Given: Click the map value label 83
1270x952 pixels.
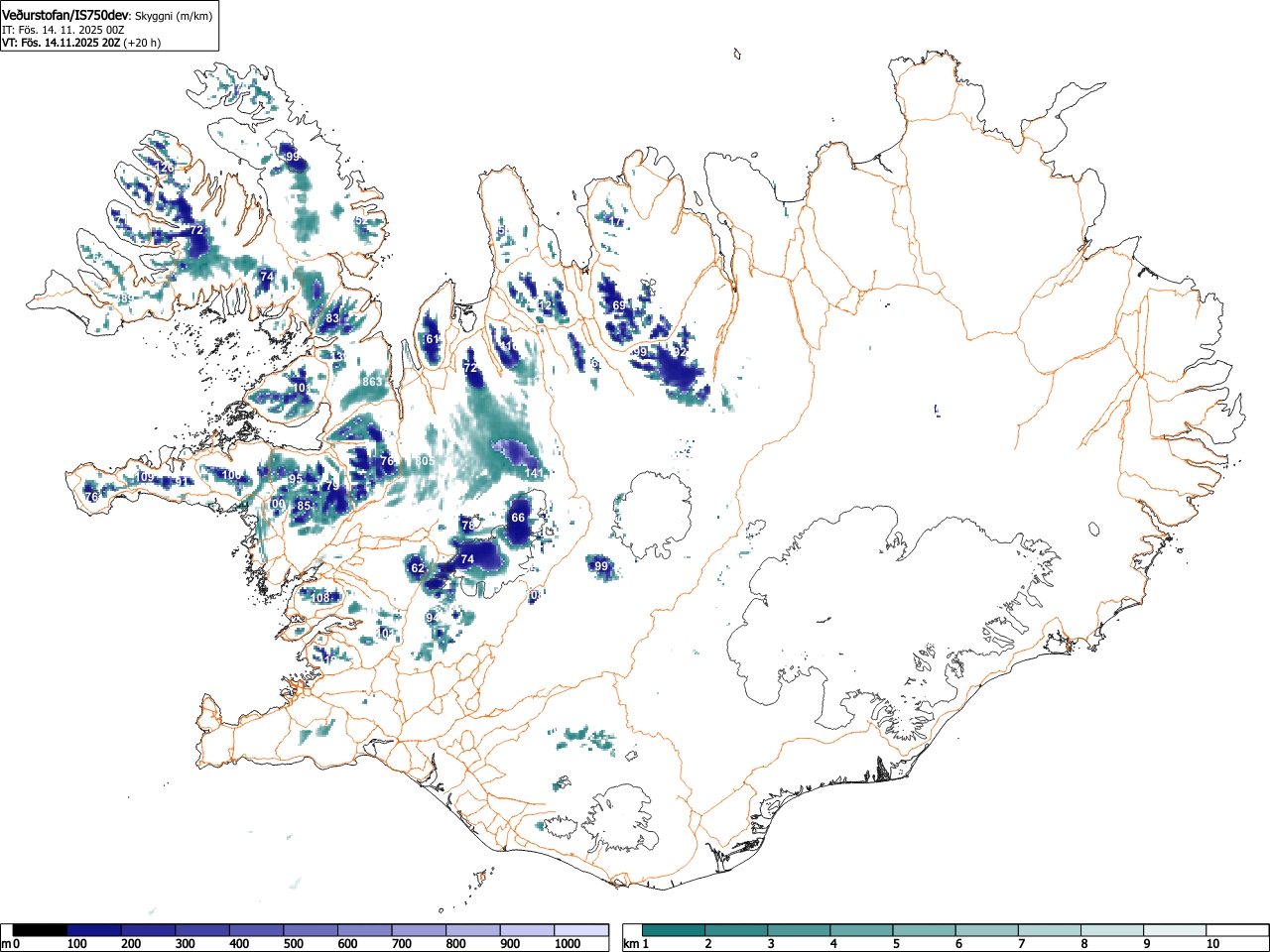Looking at the screenshot, I should pos(332,318).
